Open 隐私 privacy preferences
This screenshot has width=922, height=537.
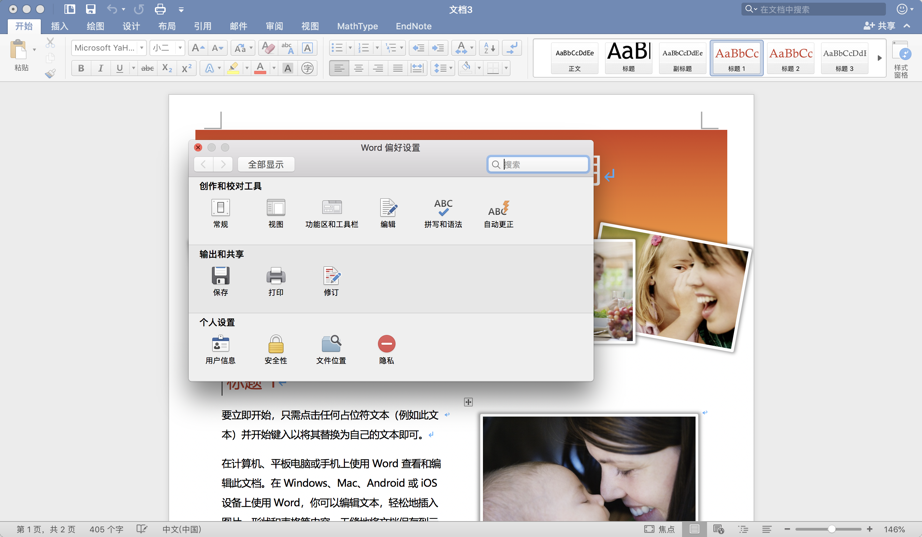386,349
